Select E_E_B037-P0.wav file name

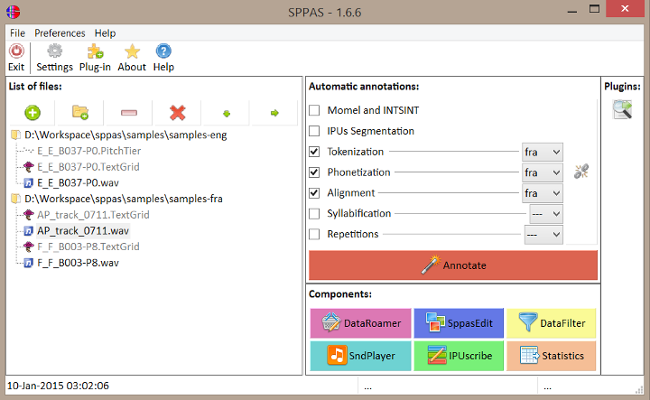click(78, 183)
